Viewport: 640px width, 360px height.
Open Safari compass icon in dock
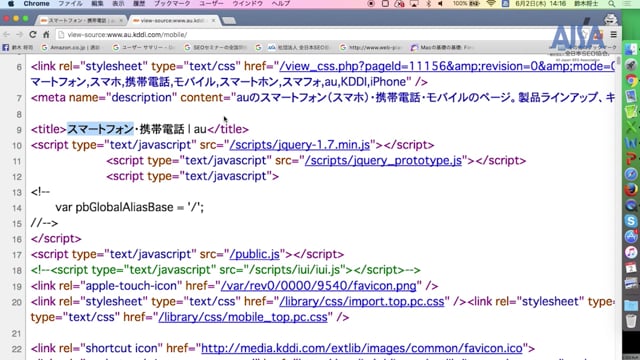pyautogui.click(x=631, y=174)
